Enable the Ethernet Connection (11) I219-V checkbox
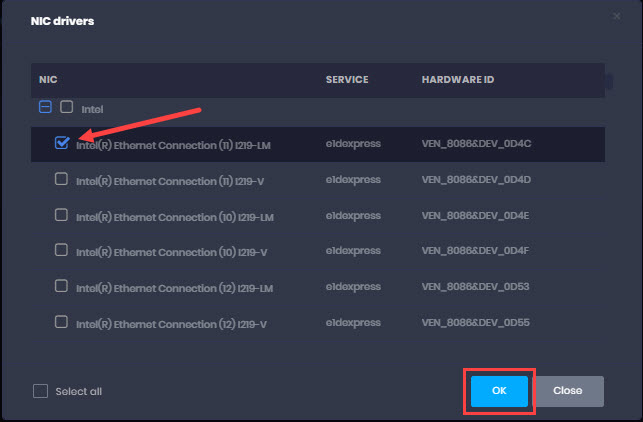Viewport: 643px width, 422px height. [x=62, y=179]
